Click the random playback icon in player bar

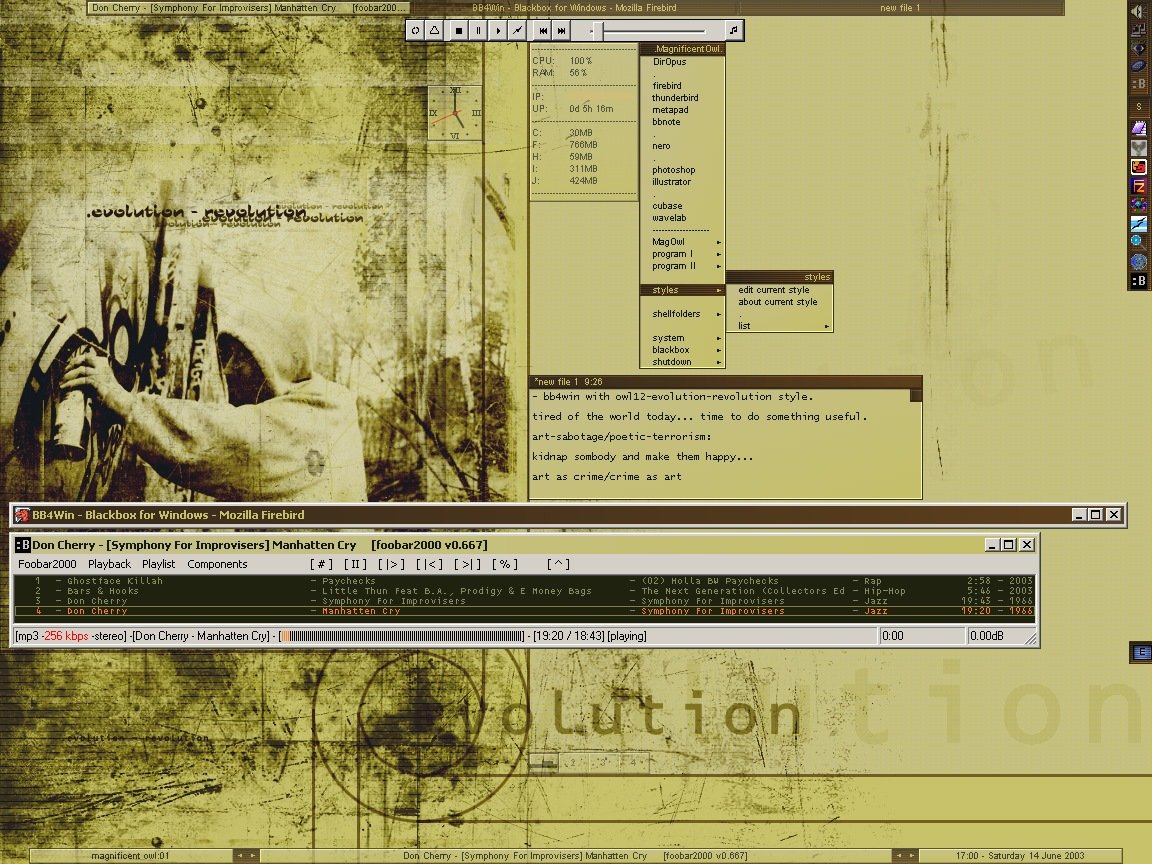[x=517, y=30]
